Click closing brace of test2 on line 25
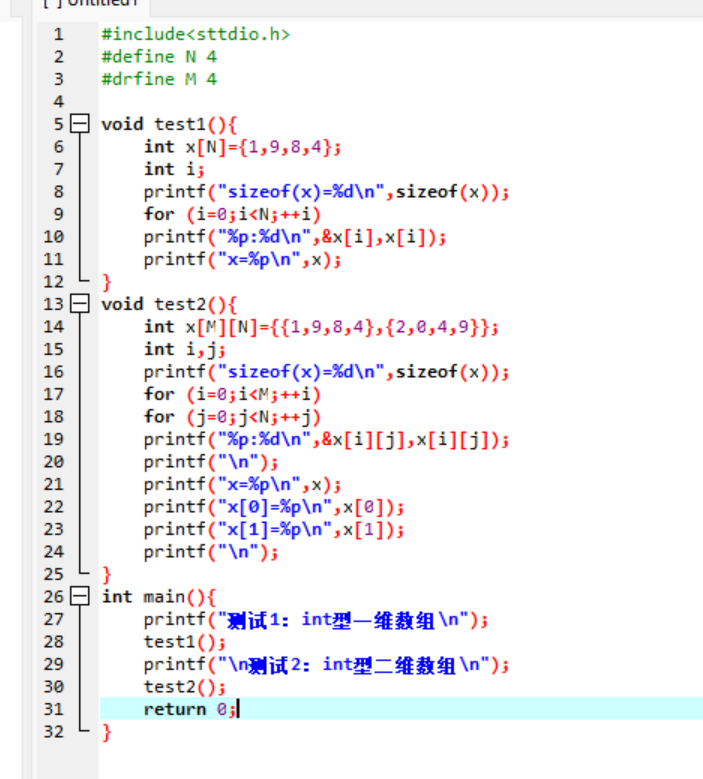 106,575
